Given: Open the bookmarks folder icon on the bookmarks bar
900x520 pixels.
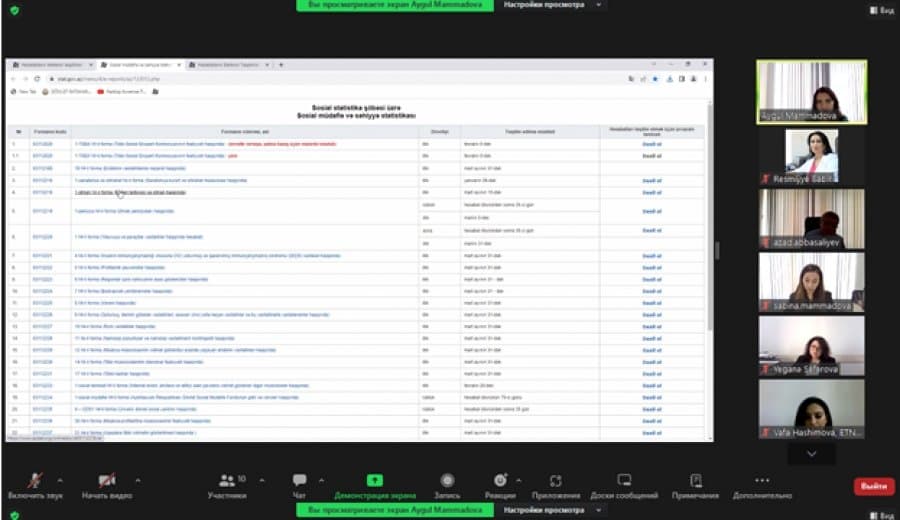Looking at the screenshot, I should (x=156, y=92).
